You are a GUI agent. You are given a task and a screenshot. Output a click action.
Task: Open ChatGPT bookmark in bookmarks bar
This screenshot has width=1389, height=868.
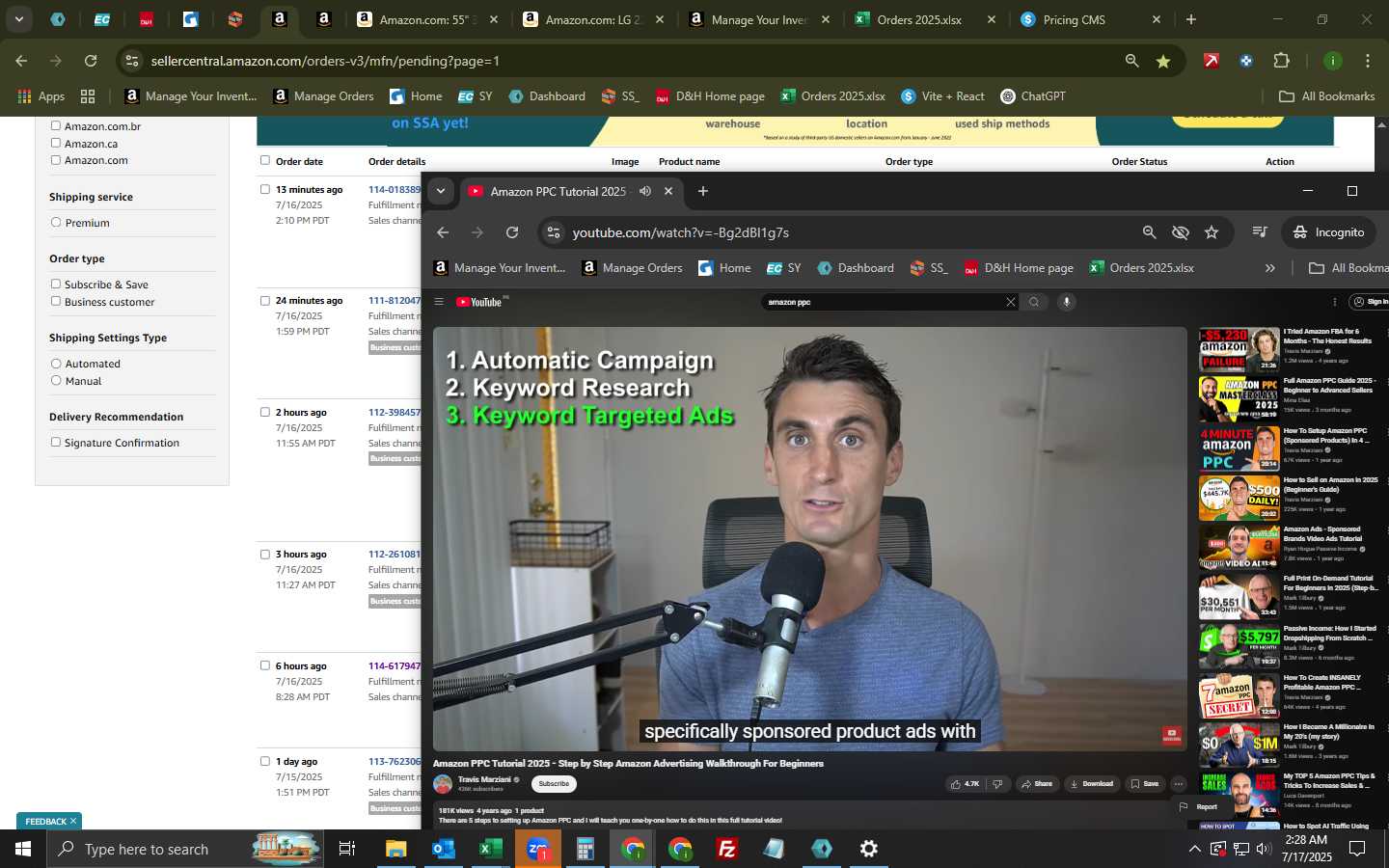coord(1033,96)
